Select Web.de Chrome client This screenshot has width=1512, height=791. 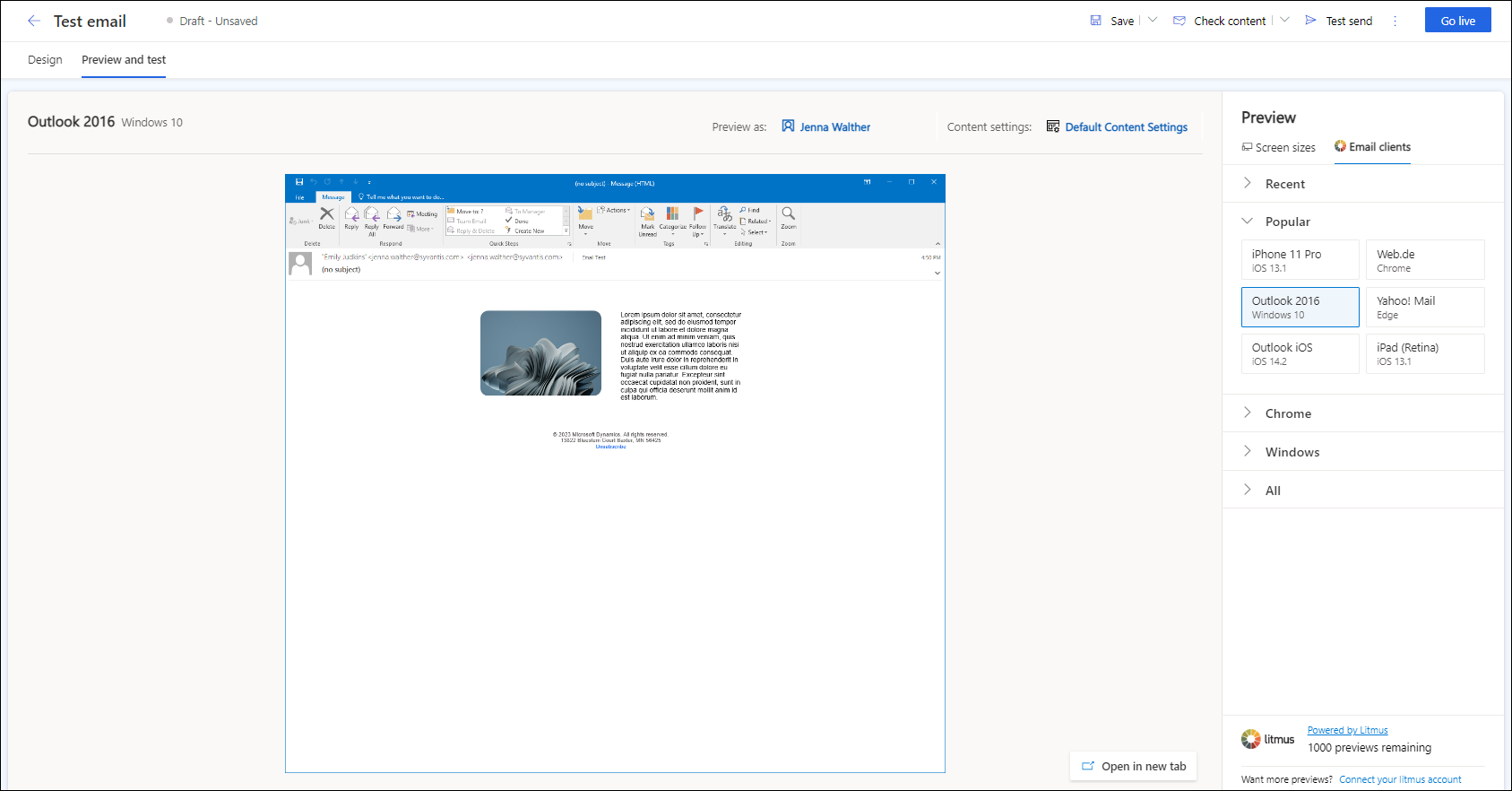[1425, 260]
